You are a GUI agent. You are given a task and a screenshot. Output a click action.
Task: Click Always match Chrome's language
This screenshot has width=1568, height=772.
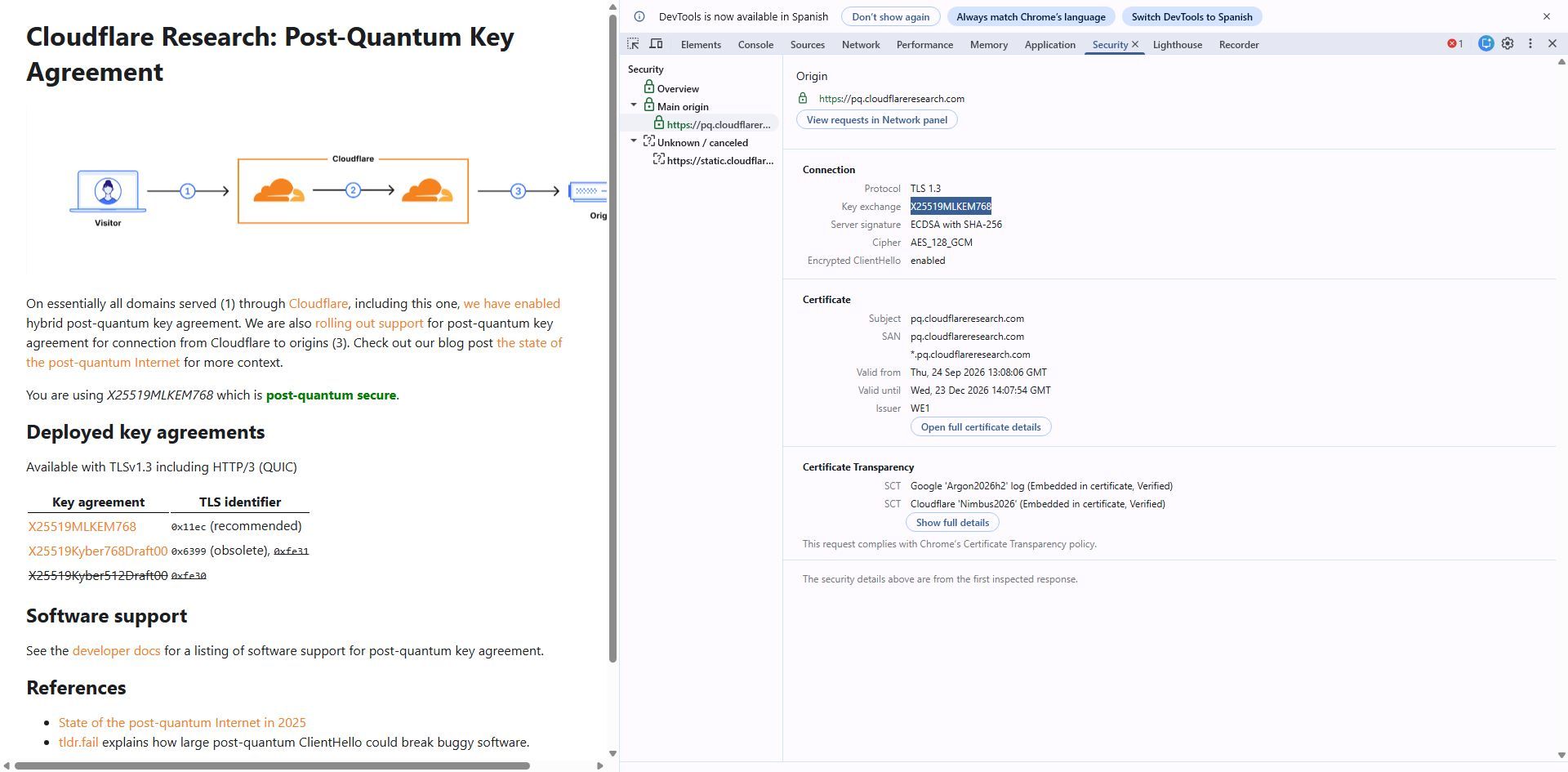(1031, 16)
